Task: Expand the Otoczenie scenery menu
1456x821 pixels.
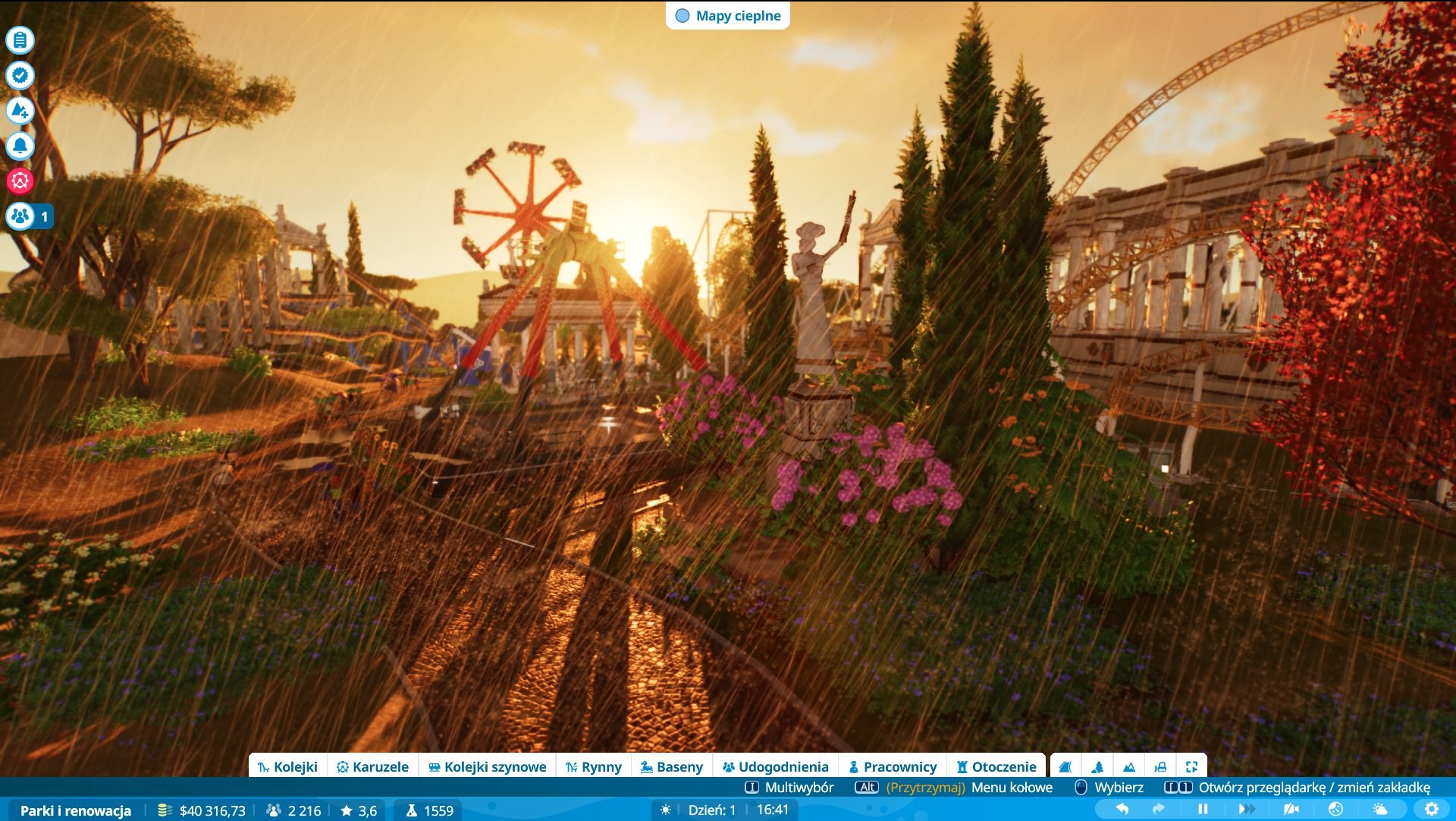Action: (x=996, y=767)
